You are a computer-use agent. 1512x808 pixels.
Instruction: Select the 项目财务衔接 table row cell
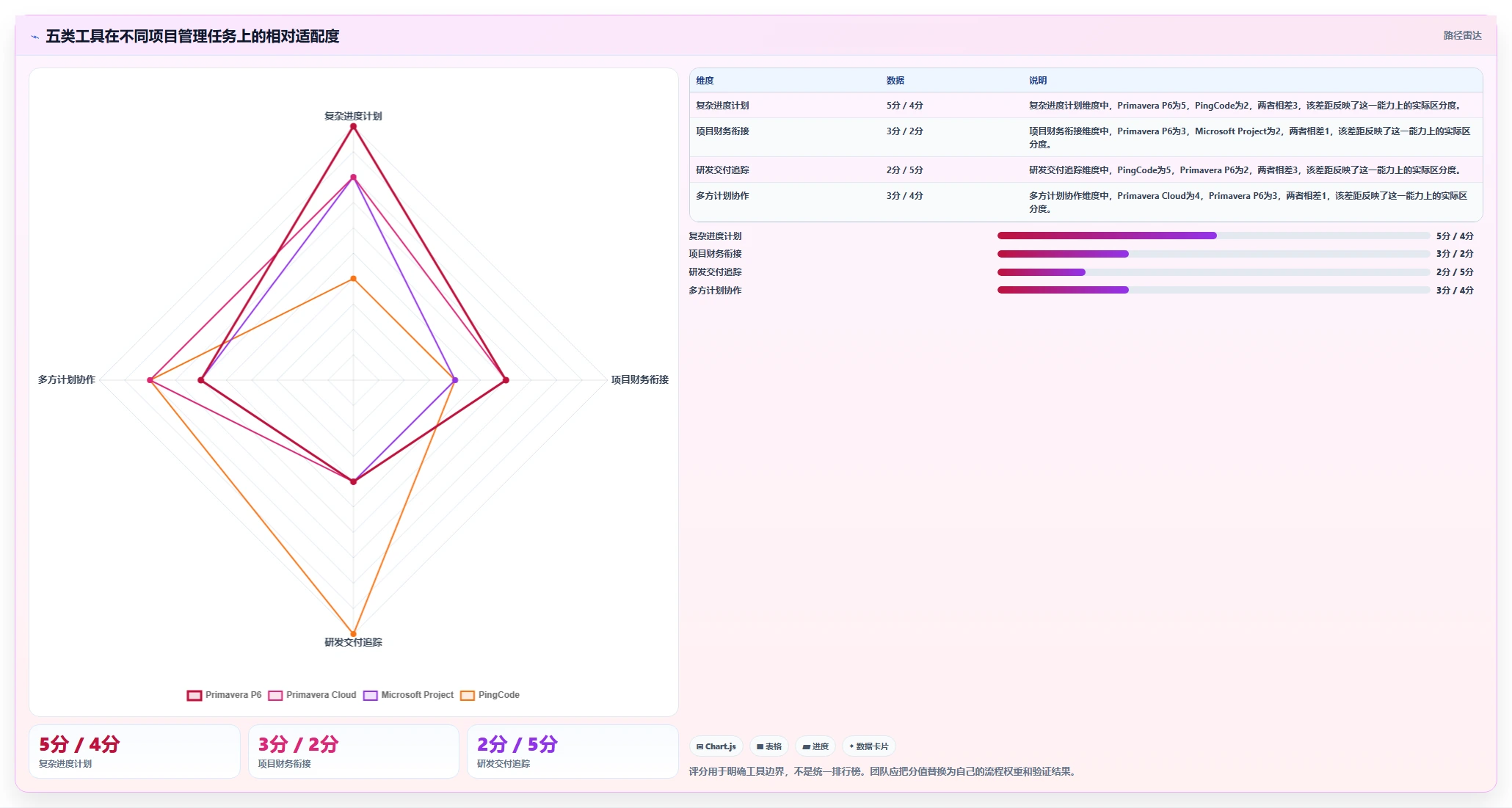pos(722,131)
